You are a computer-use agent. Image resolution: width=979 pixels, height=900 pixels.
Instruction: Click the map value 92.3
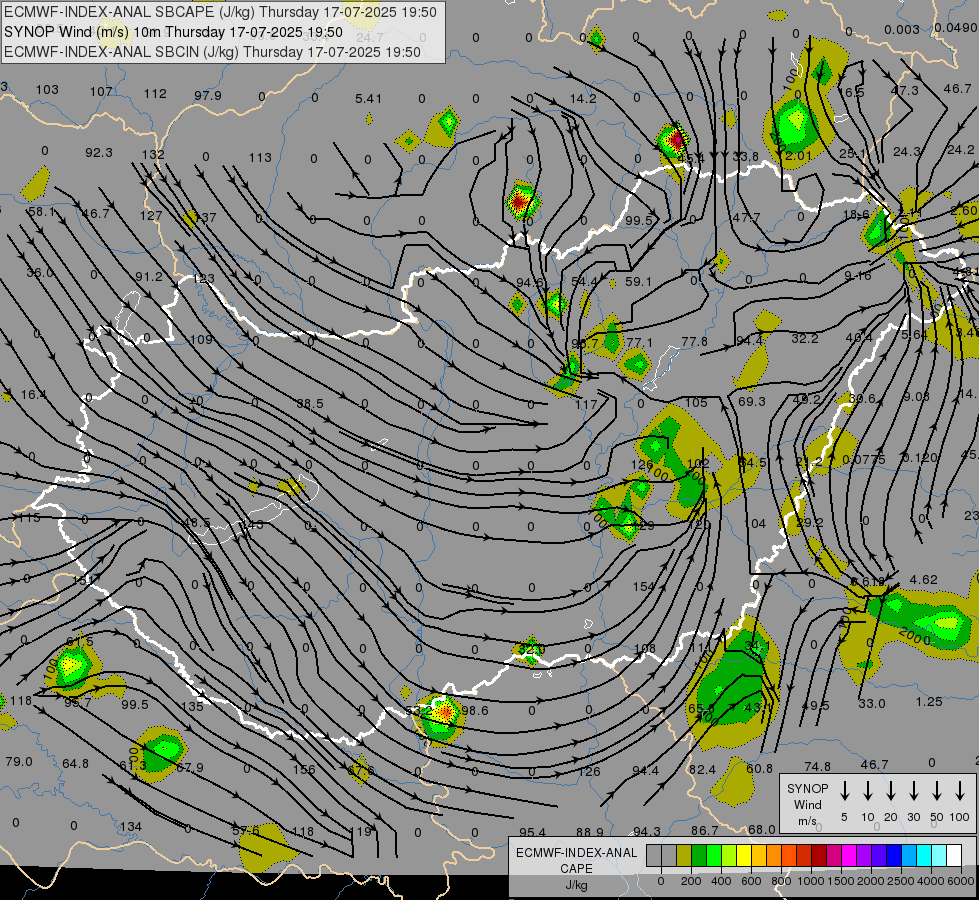click(x=99, y=152)
